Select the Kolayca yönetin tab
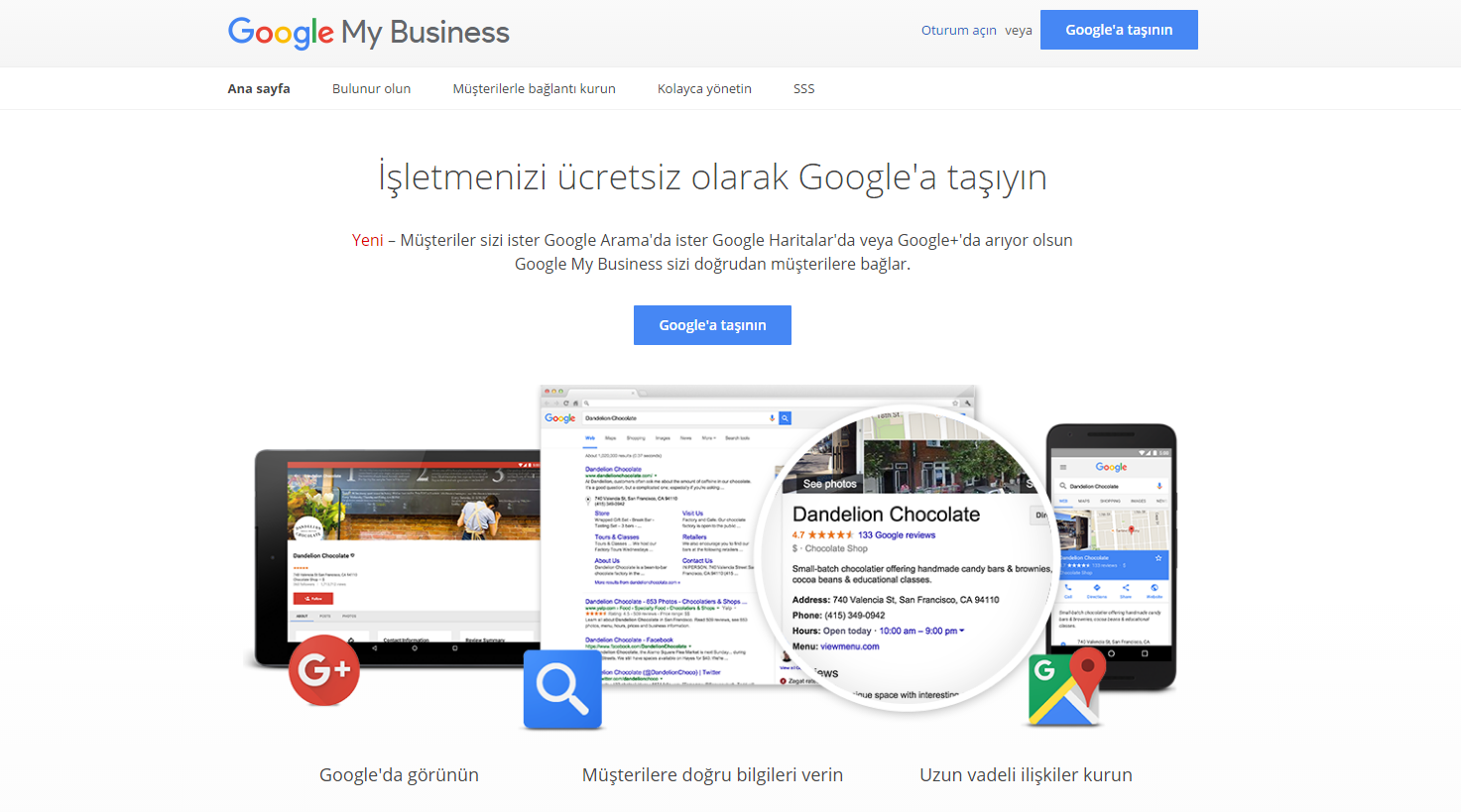 coord(704,88)
